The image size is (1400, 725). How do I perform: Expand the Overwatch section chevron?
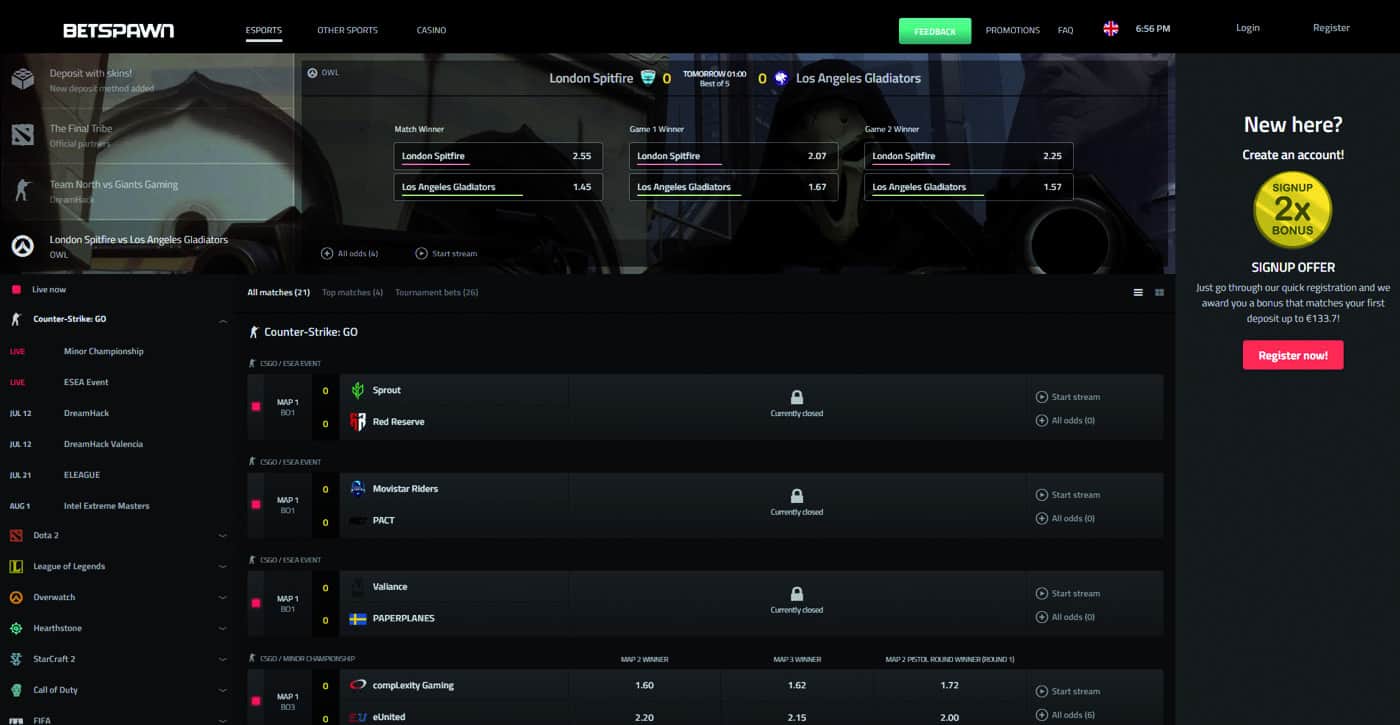[x=222, y=598]
